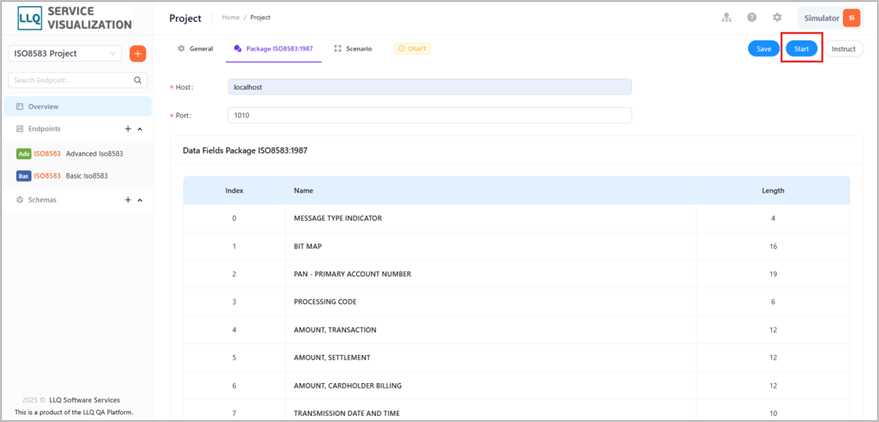
Task: Open Basic Iso8583 endpoint
Action: click(77, 176)
